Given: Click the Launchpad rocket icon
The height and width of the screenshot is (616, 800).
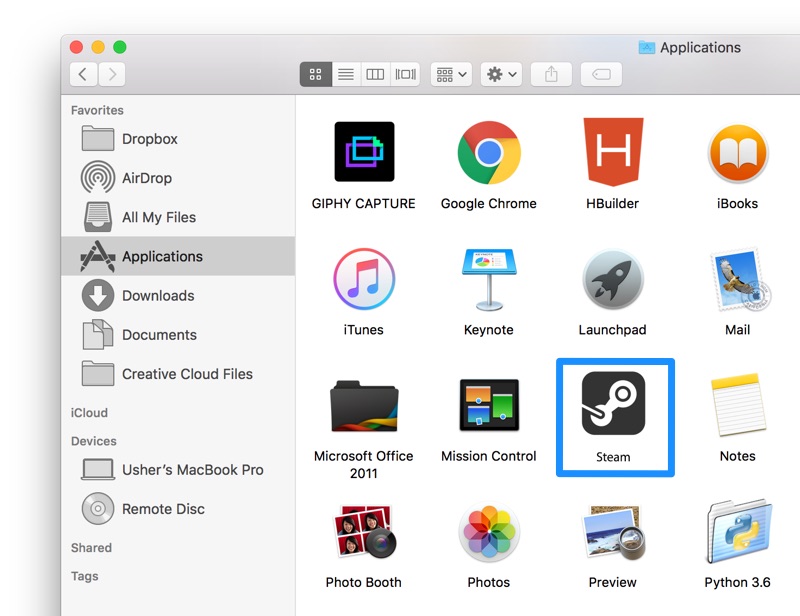Looking at the screenshot, I should pos(613,279).
